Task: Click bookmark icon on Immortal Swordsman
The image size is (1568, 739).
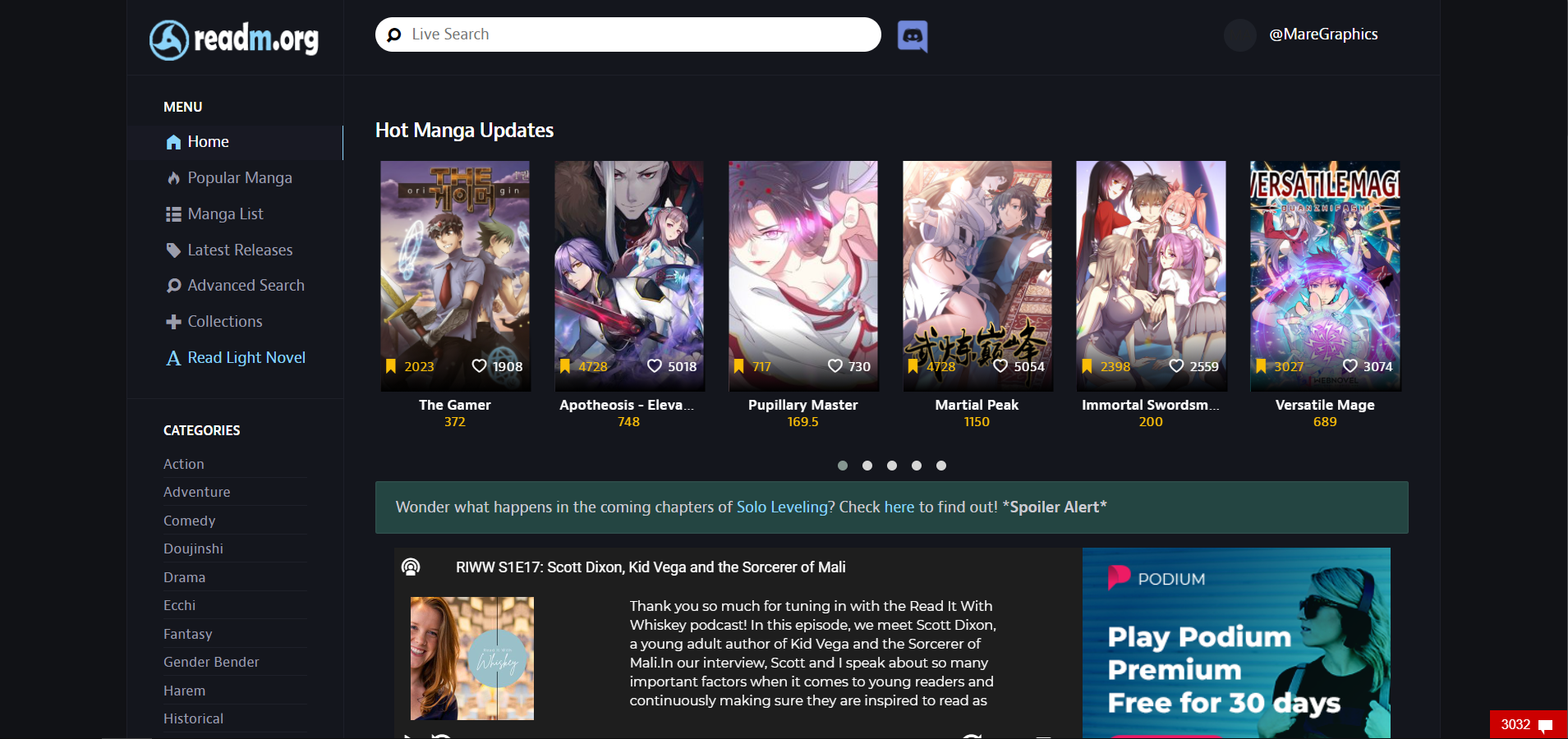Action: pos(1087,366)
